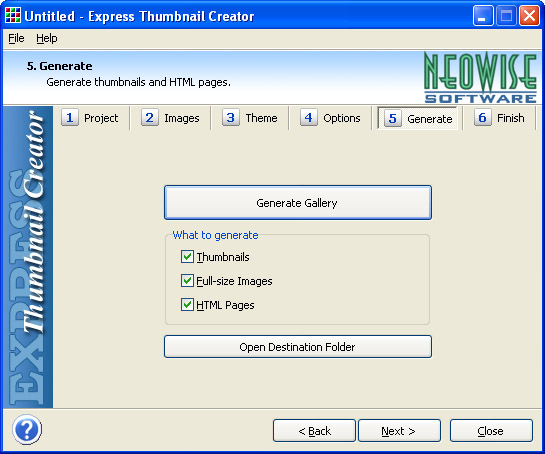Click the Close button at bottom

491,431
